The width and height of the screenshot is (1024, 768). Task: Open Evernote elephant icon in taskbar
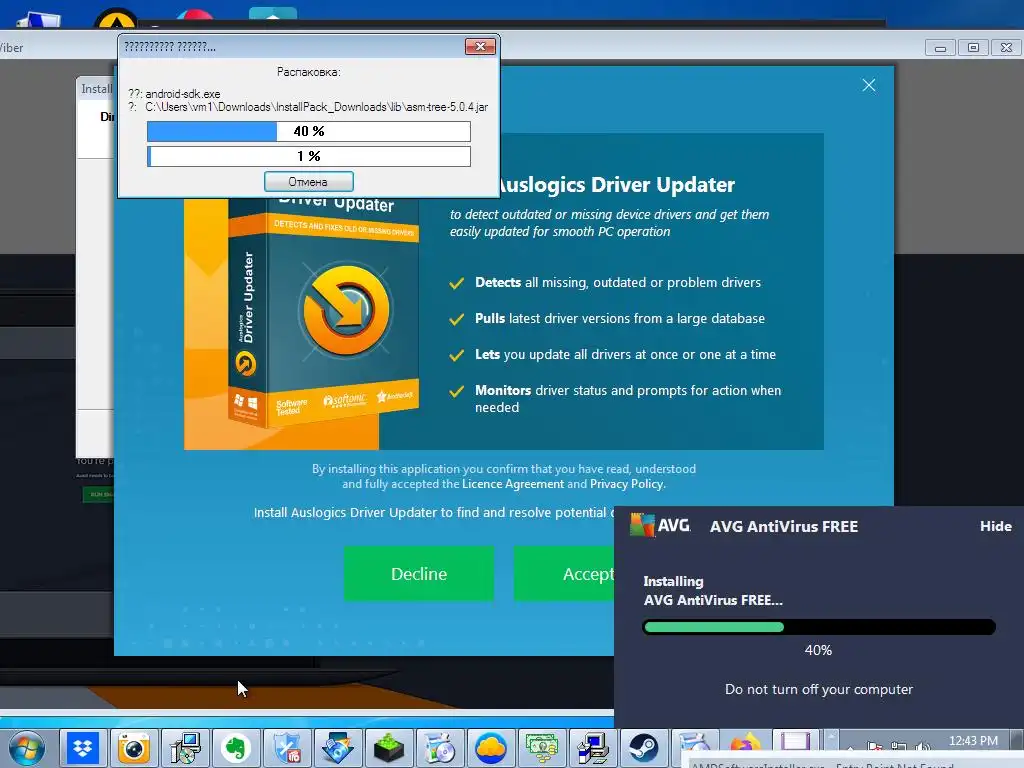(236, 748)
